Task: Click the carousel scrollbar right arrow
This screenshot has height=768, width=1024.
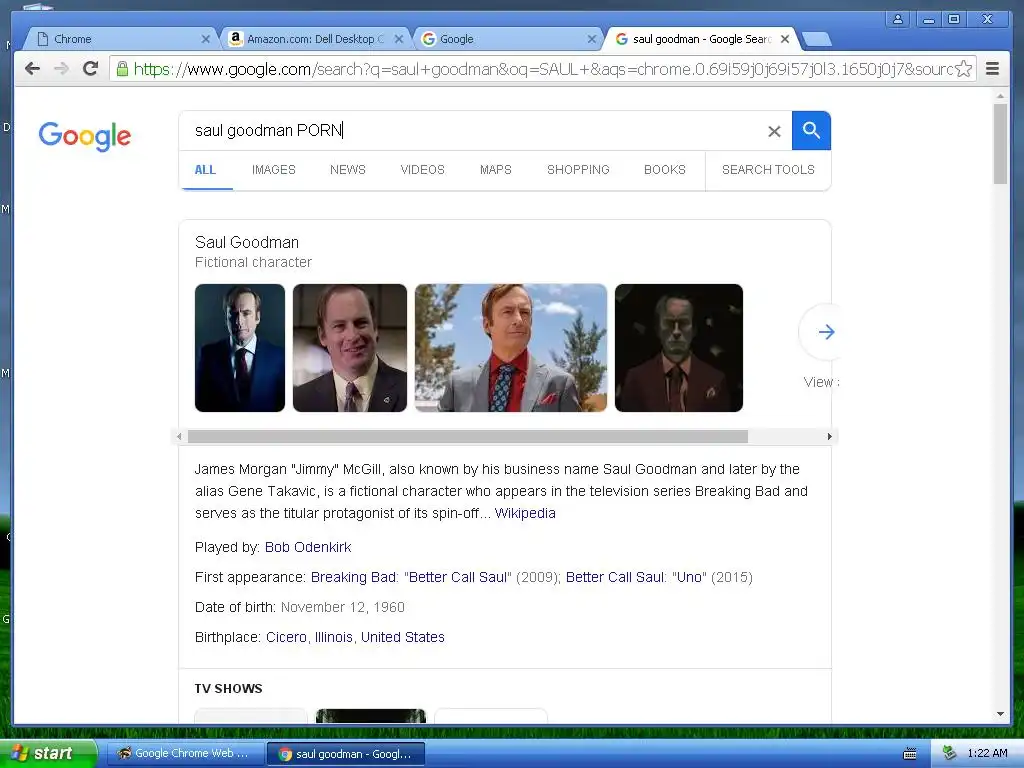Action: [829, 436]
